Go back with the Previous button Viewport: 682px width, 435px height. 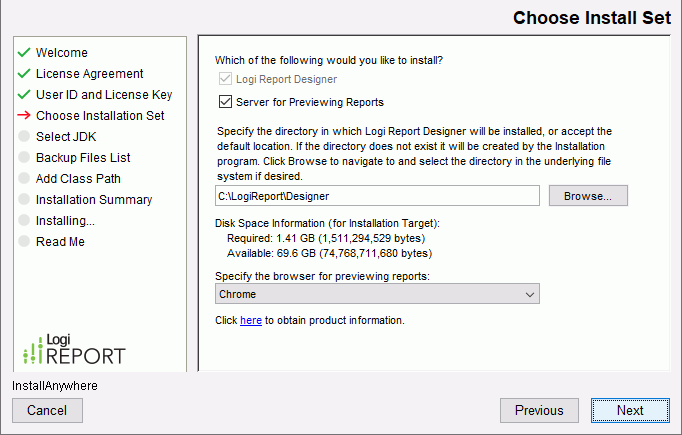[x=539, y=410]
